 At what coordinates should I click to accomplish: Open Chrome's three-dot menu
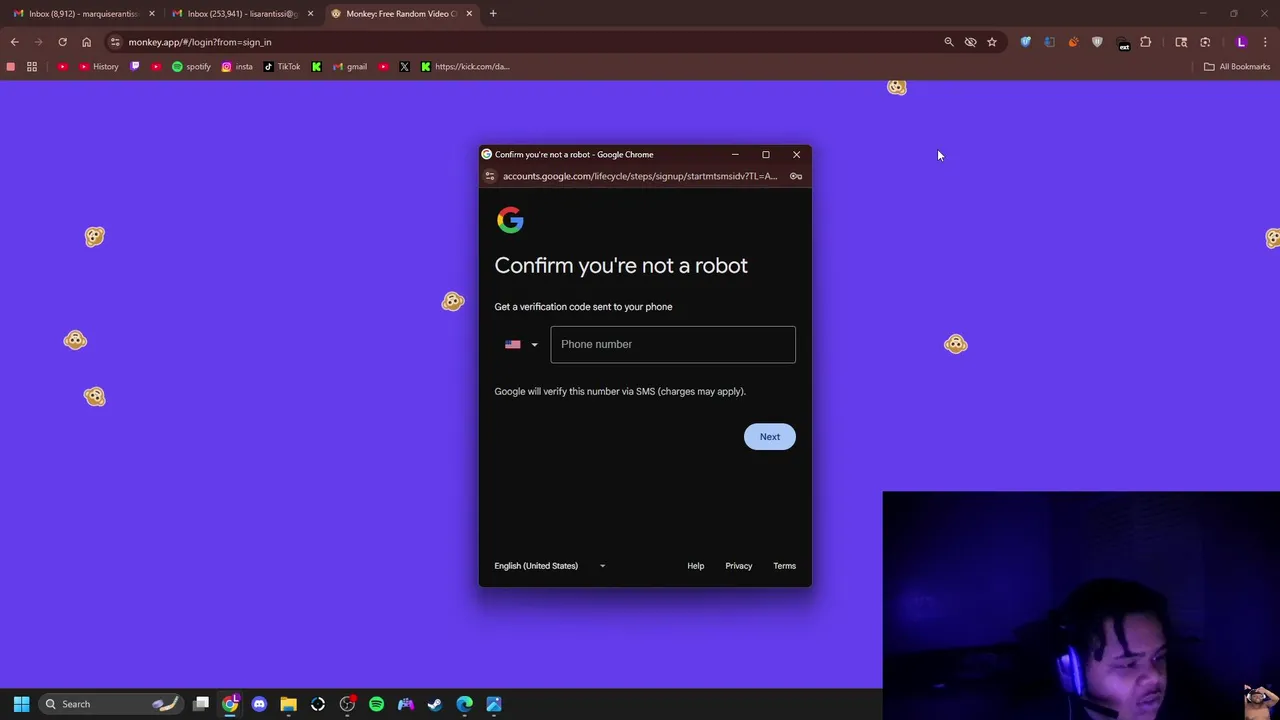(x=1266, y=42)
